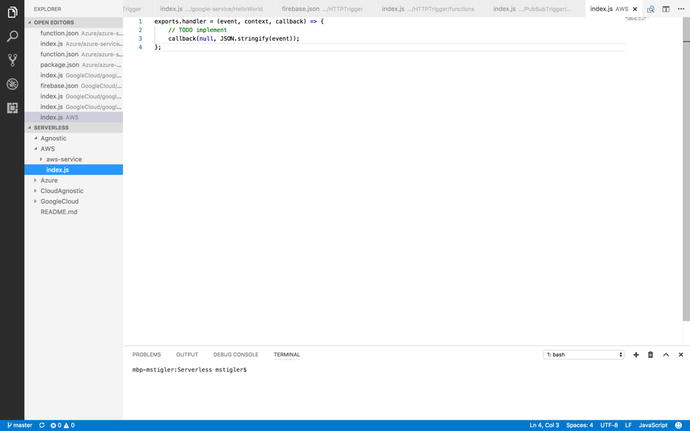Click the terminal prompt input line
Screen dimensions: 690x431
tap(189, 370)
